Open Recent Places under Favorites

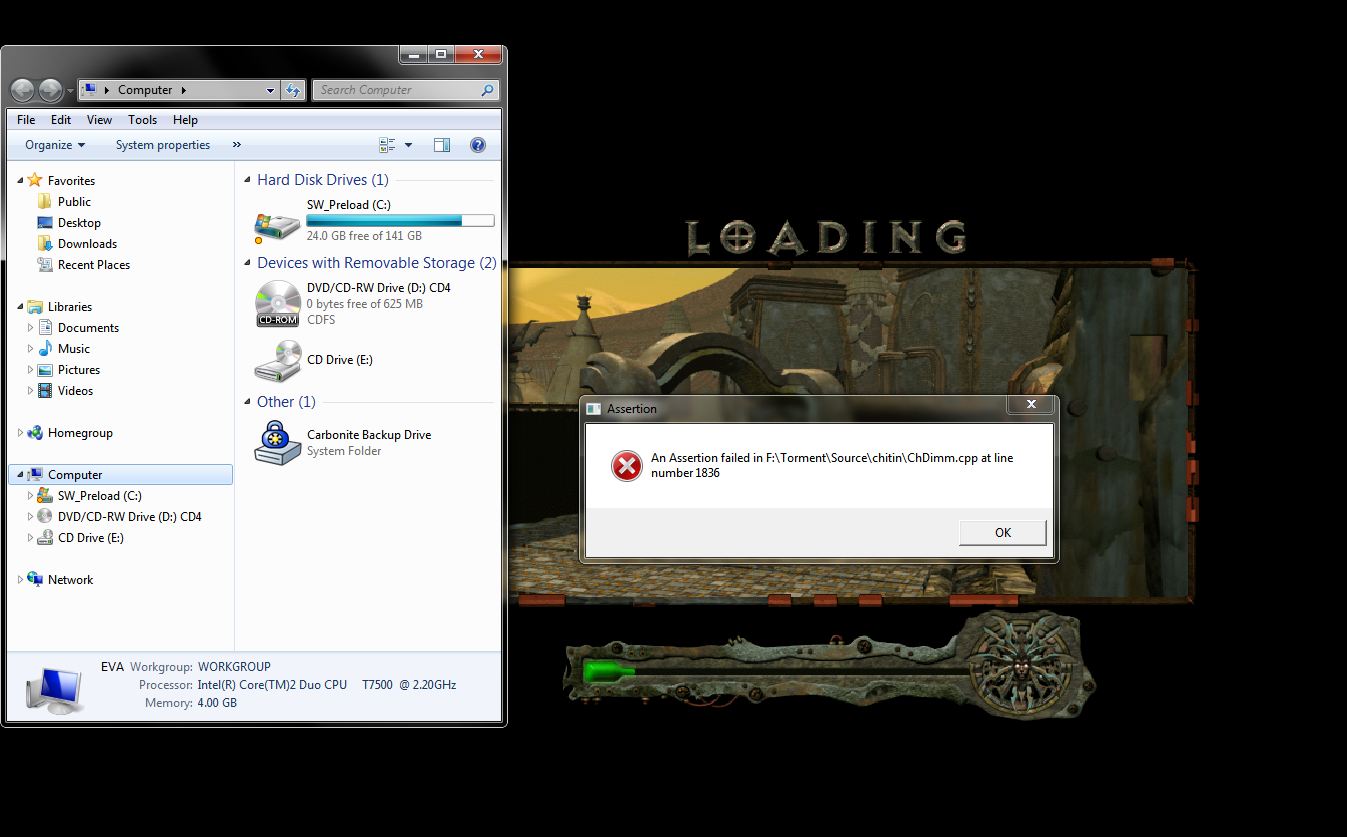coord(94,265)
